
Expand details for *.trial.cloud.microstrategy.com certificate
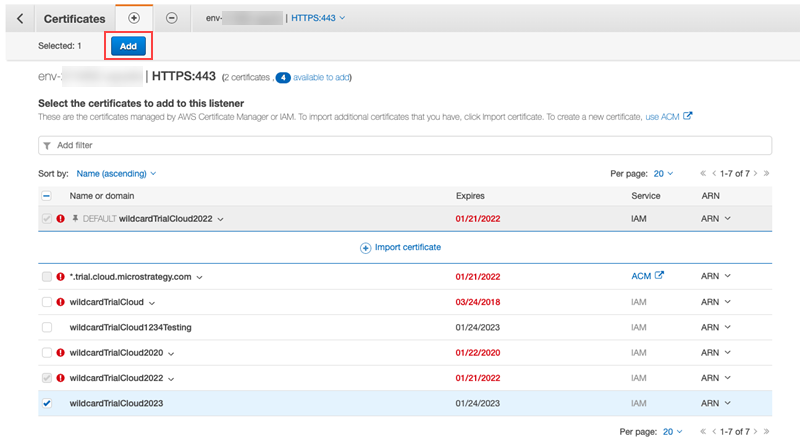pos(201,277)
